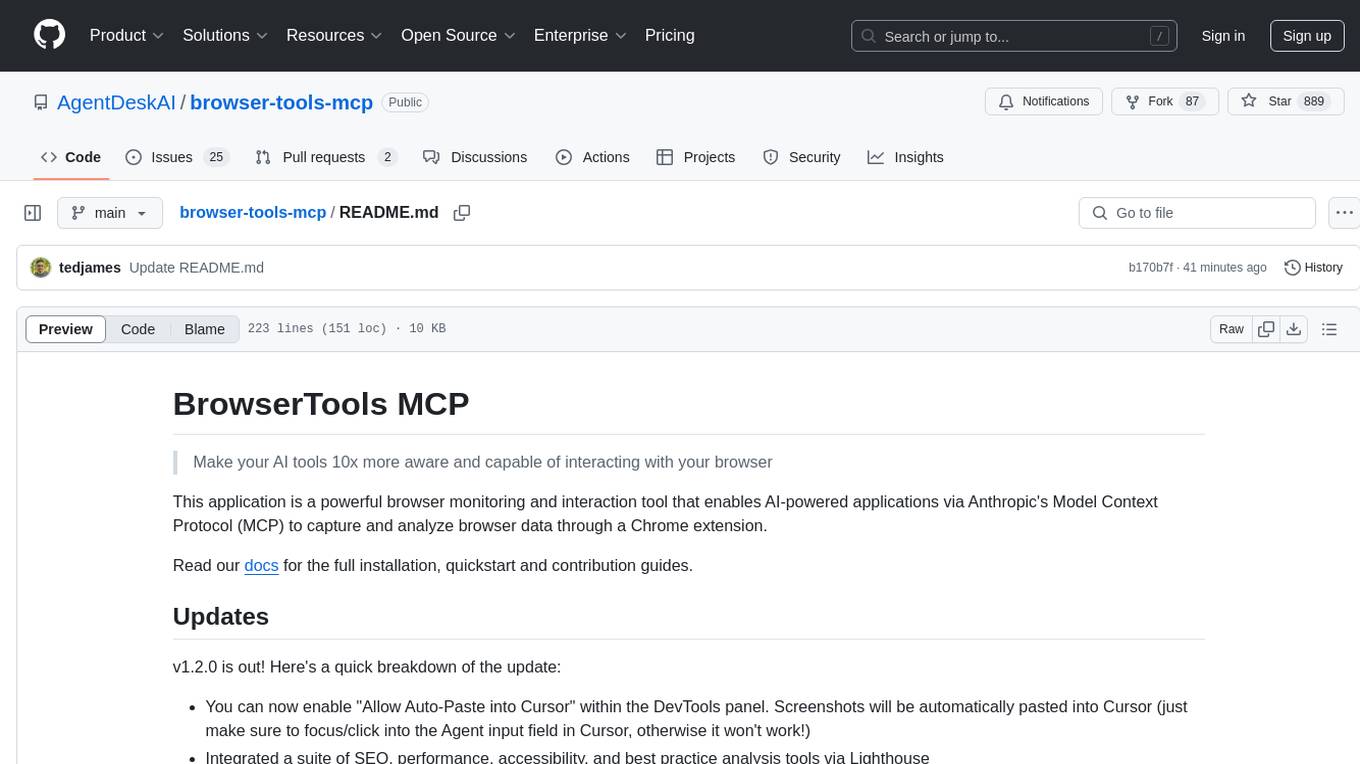The image size is (1360, 764).
Task: Open the main branch selector
Action: click(110, 213)
